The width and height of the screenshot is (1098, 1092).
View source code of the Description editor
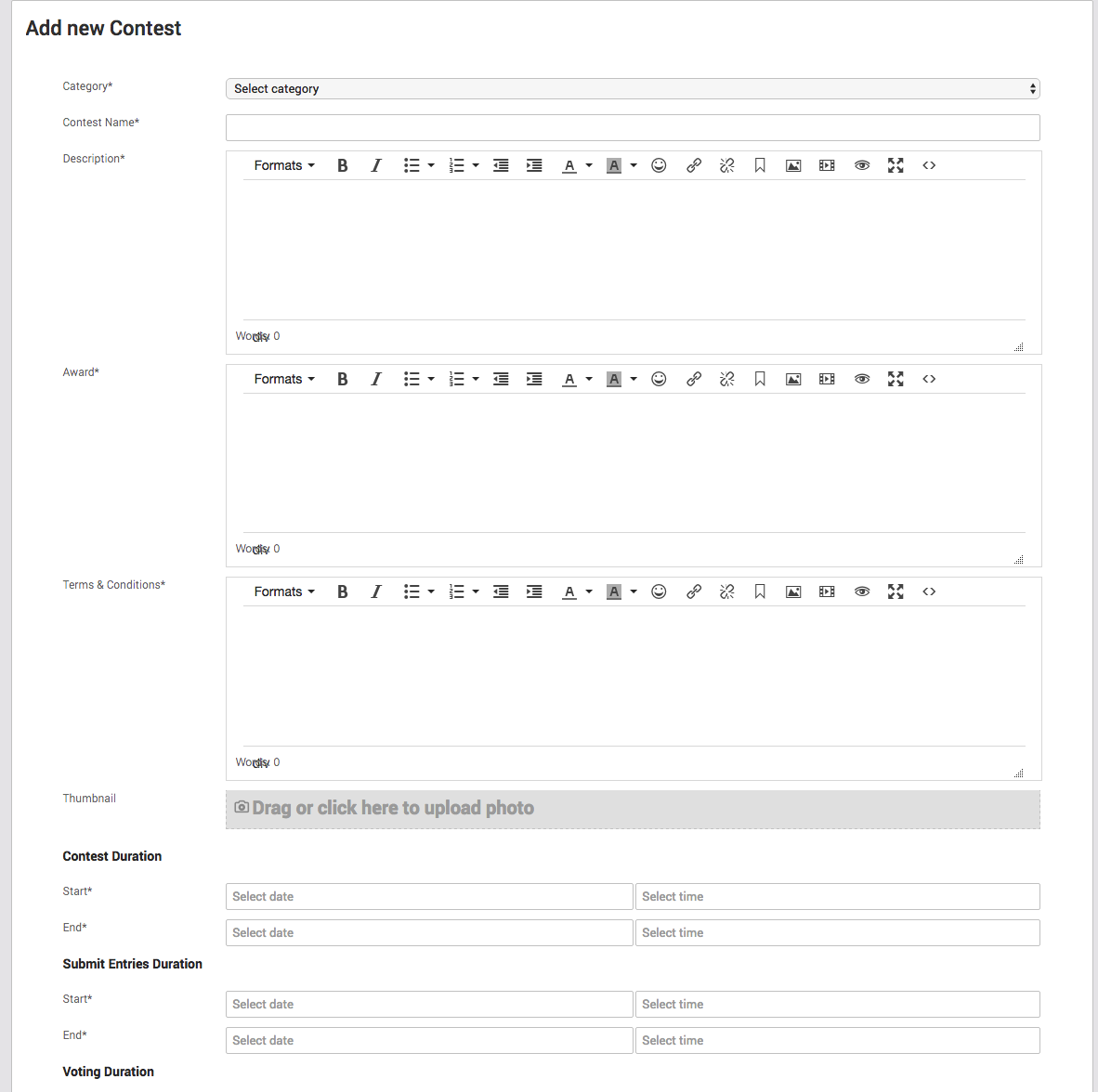coord(929,165)
